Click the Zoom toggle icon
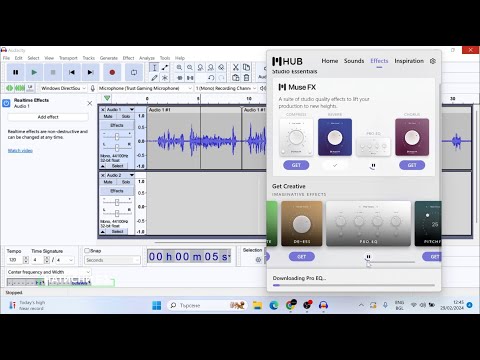 pyautogui.click(x=221, y=67)
